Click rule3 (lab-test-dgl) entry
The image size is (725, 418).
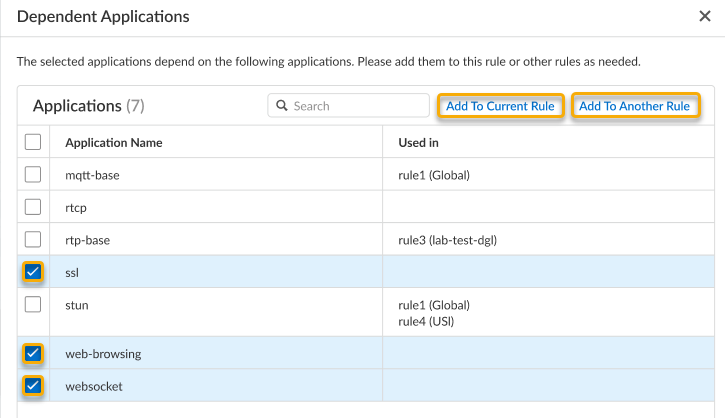click(x=447, y=239)
